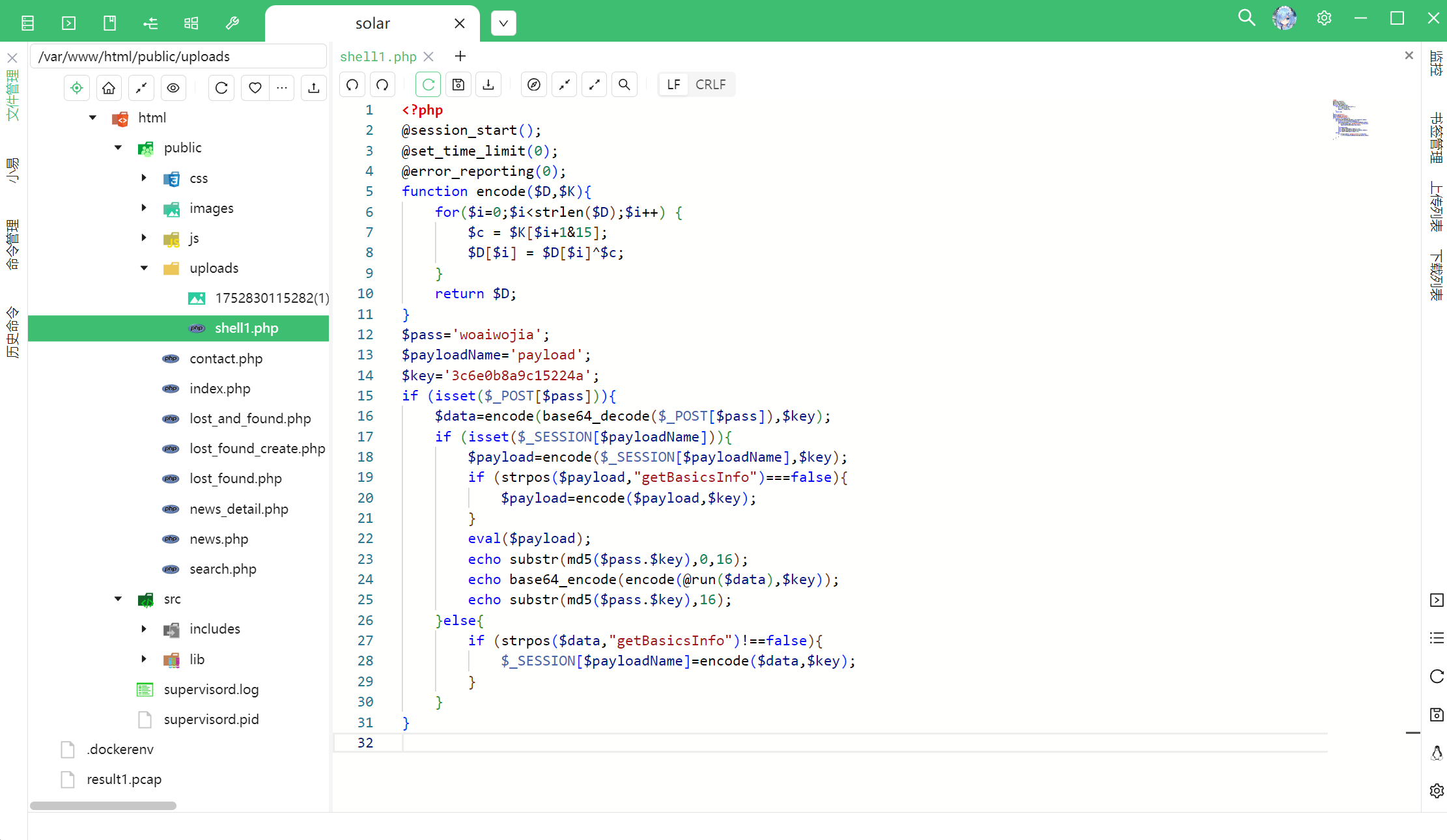
Task: Click the path field /var/www/html/public/uploads
Action: point(178,57)
